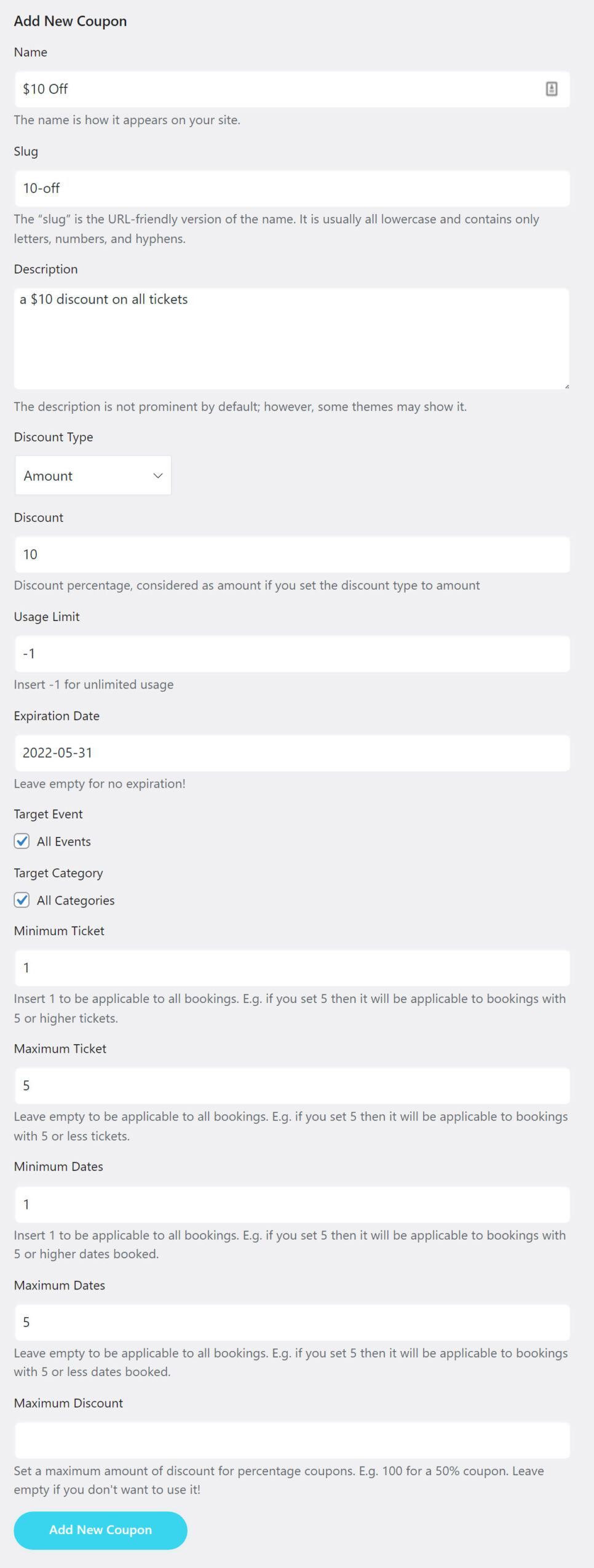Select the Slug field showing 10-off
Viewport: 594px width, 1568px height.
pyautogui.click(x=292, y=188)
